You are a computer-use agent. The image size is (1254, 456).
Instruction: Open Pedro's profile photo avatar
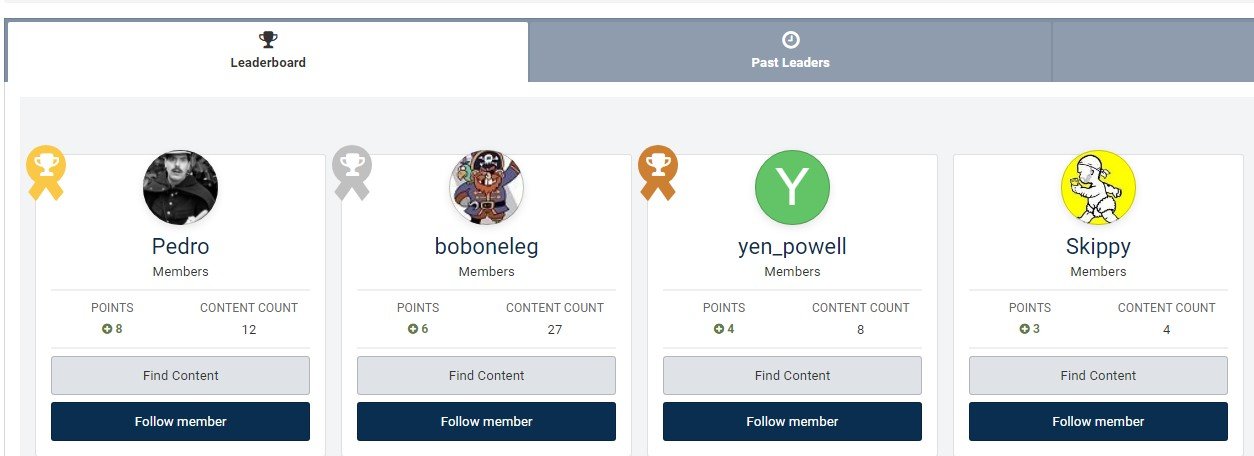tap(180, 188)
